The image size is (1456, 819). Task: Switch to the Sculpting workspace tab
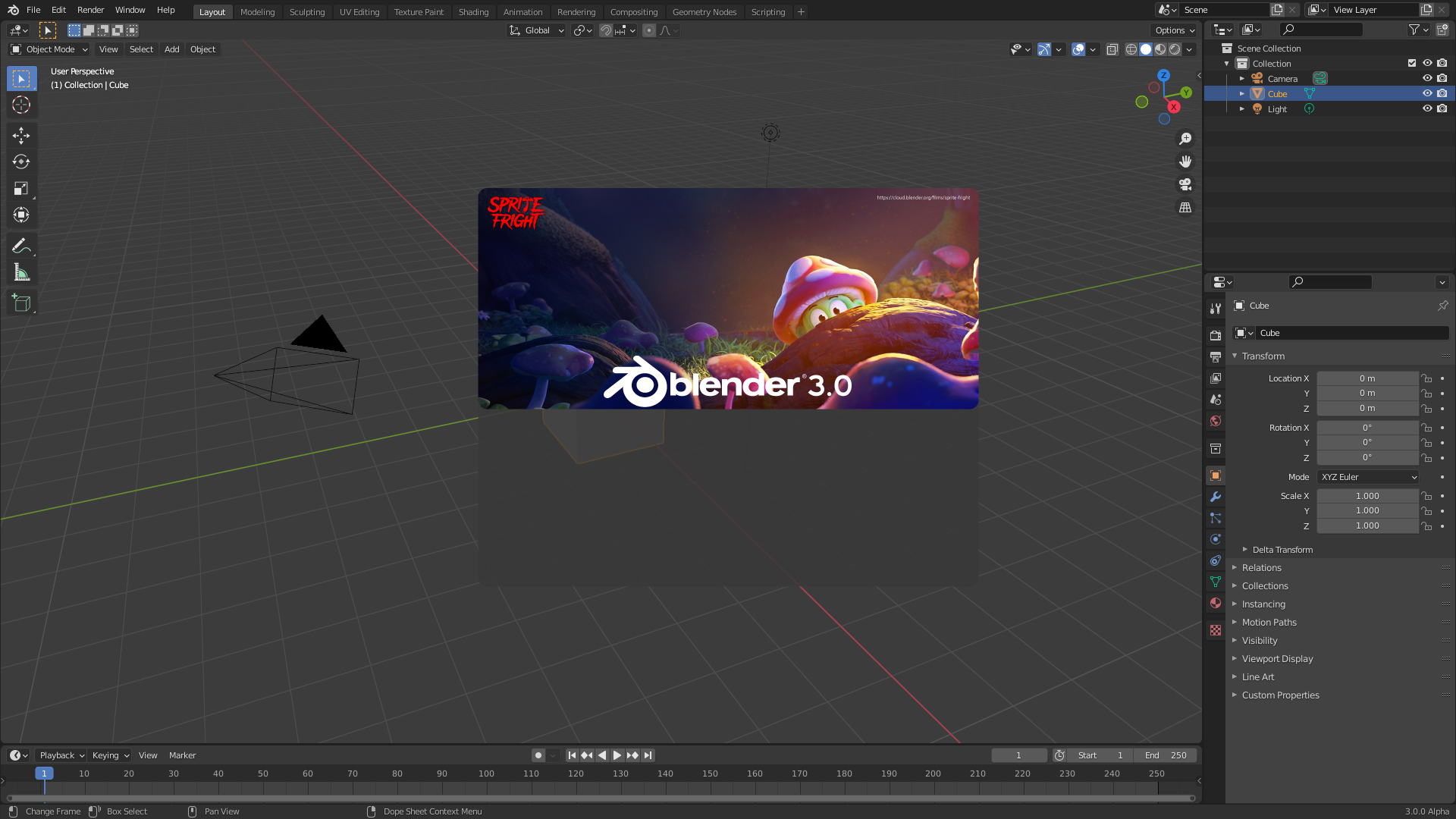click(x=306, y=12)
